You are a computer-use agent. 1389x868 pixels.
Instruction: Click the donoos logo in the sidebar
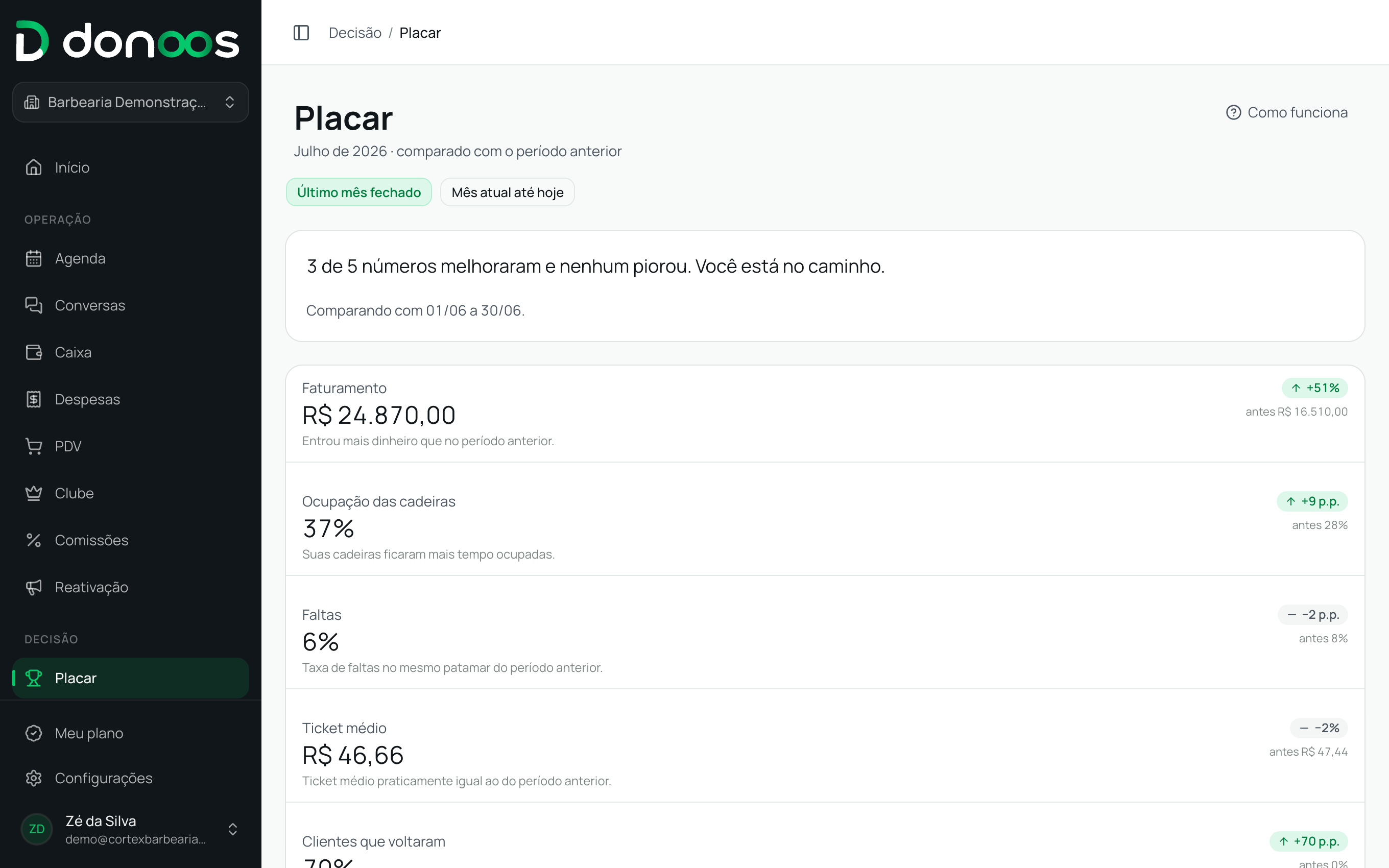(x=128, y=41)
